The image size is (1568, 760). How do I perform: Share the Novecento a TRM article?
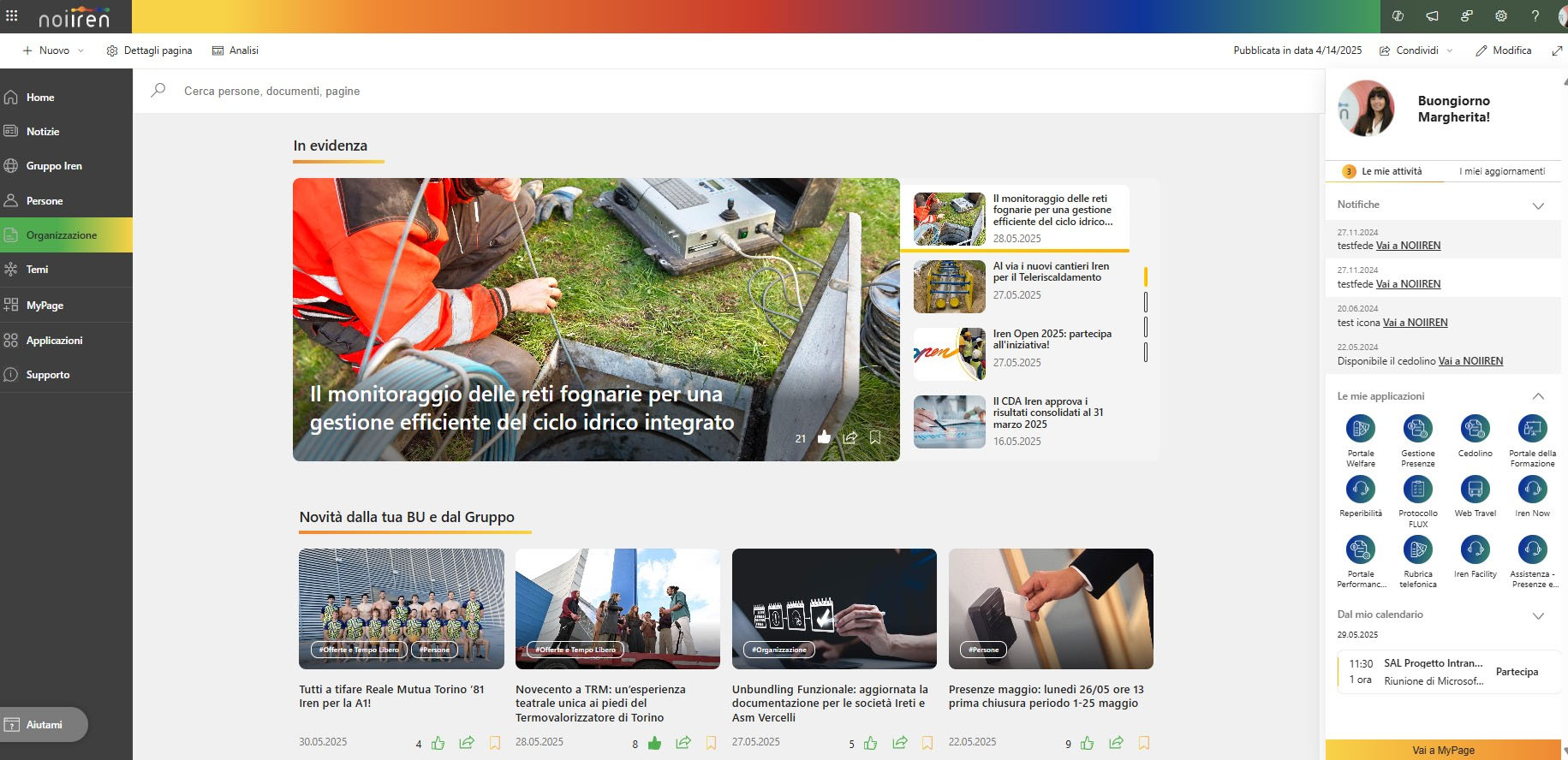(683, 742)
